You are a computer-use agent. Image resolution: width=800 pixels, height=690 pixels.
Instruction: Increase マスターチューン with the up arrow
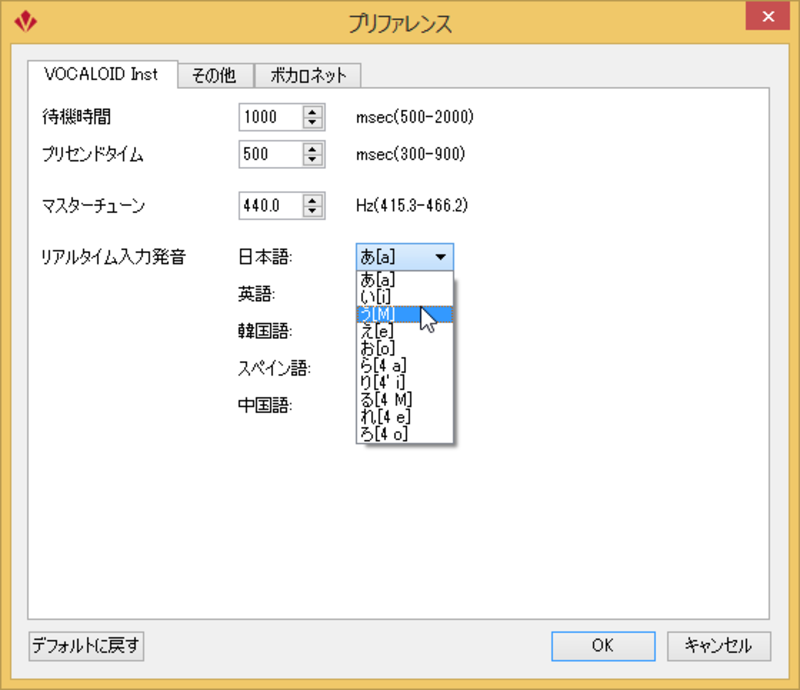[312, 200]
